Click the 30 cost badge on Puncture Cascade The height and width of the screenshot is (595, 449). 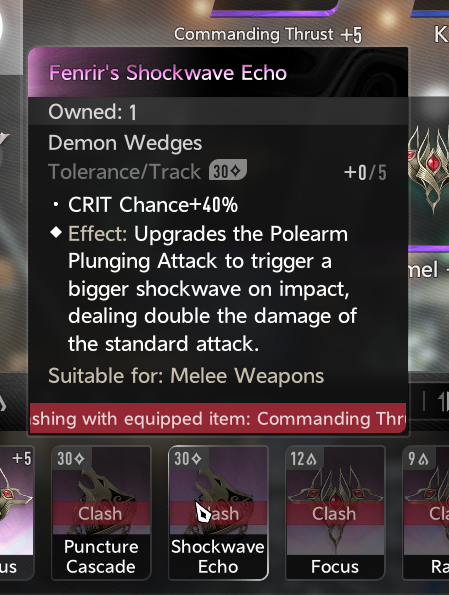click(x=71, y=459)
